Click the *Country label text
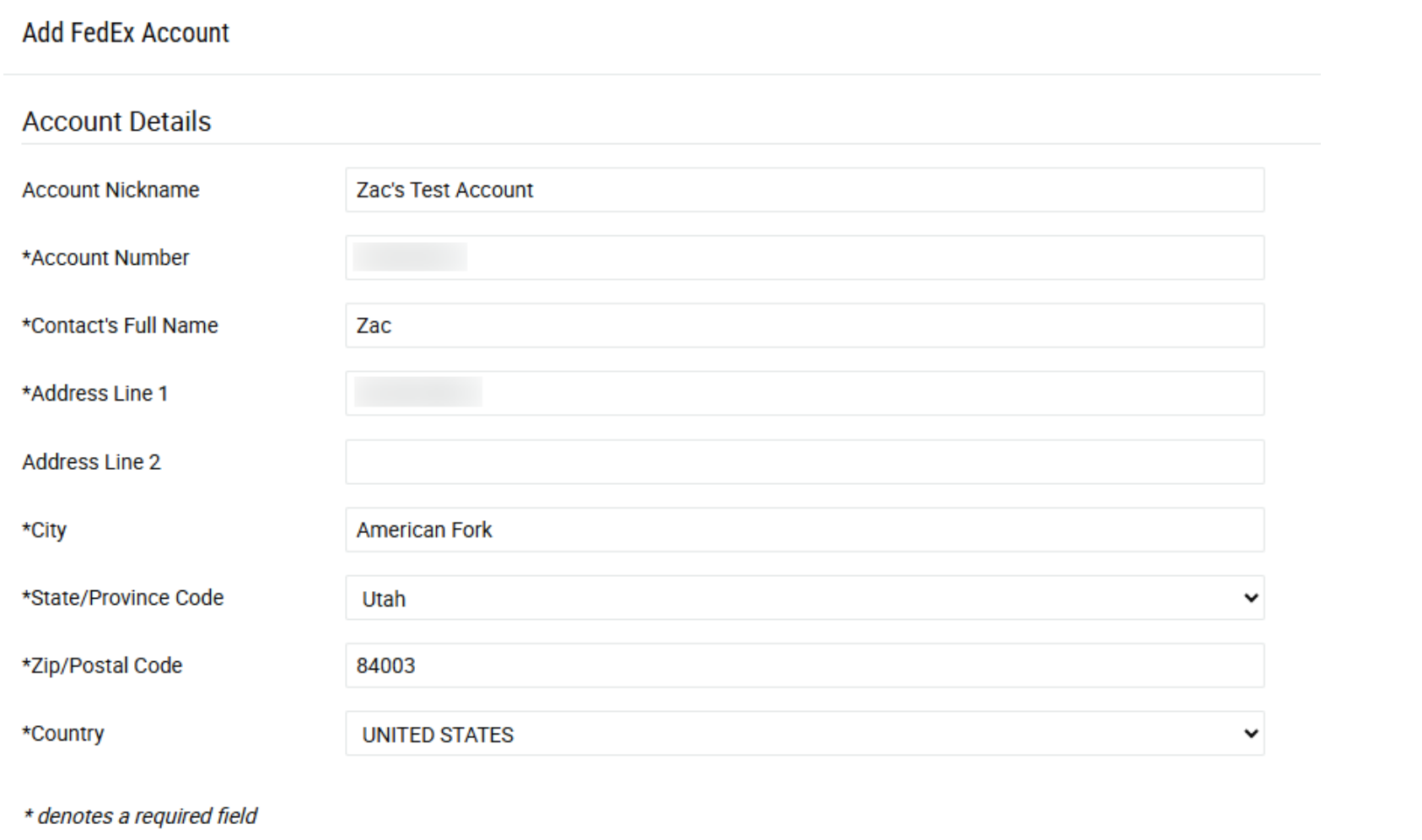The width and height of the screenshot is (1422, 840). click(x=62, y=734)
